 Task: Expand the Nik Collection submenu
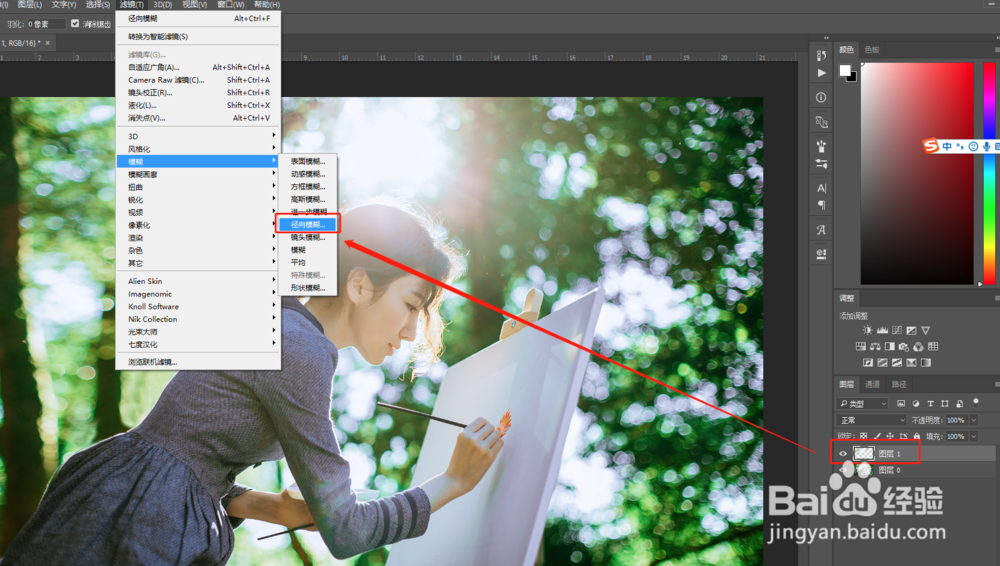198,319
